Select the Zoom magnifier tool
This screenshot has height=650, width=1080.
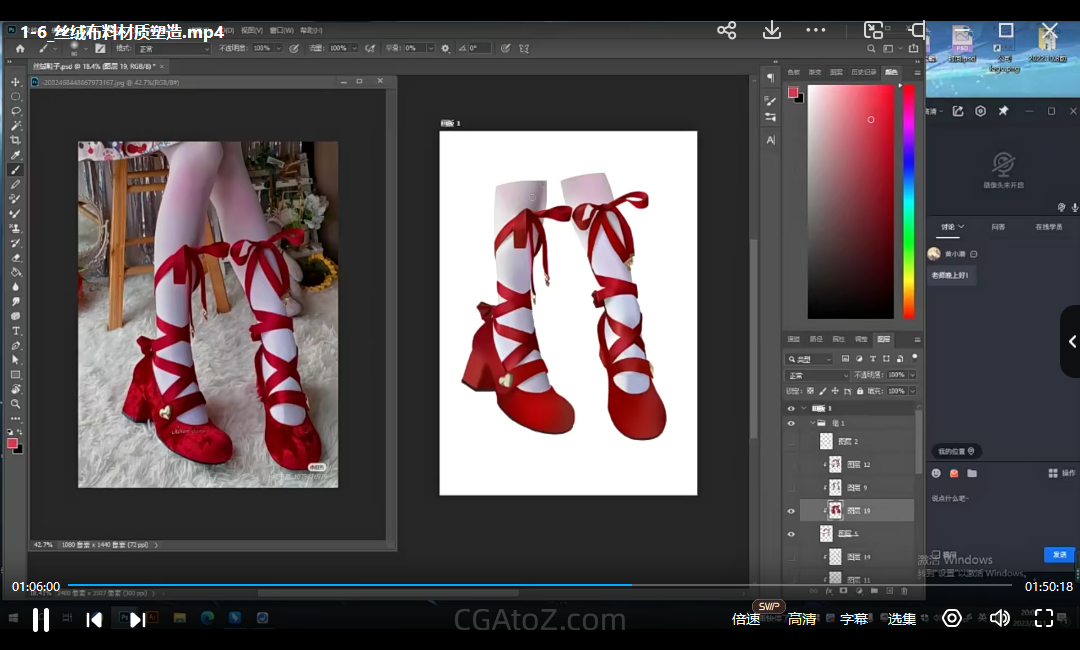pyautogui.click(x=15, y=404)
